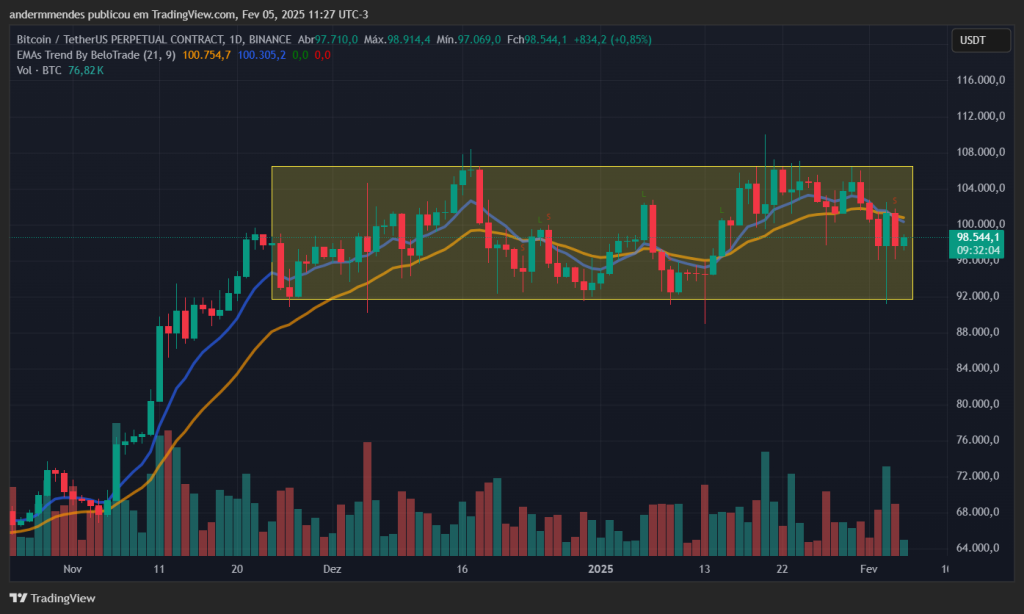Click the TradingView logo at the bottom
The height and width of the screenshot is (614, 1024).
(52, 598)
